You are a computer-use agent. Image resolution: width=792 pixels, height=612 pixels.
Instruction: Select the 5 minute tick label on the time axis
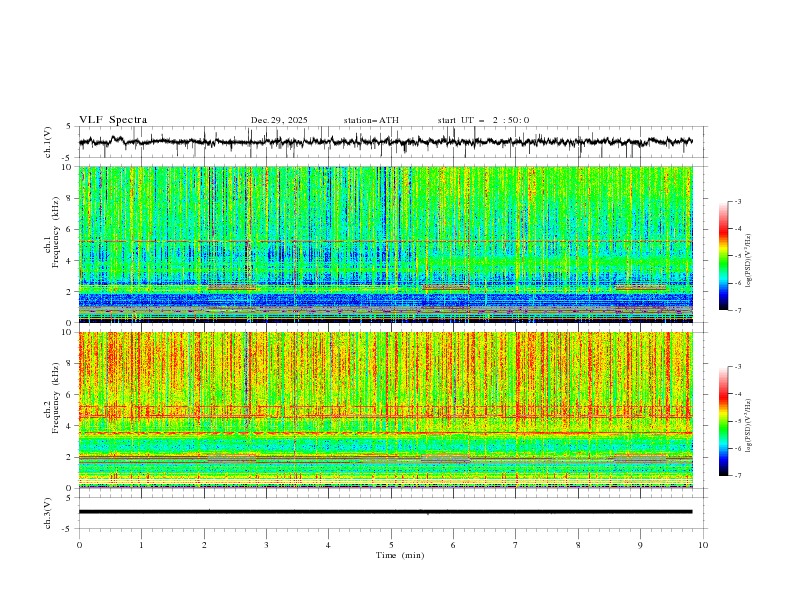(x=391, y=545)
